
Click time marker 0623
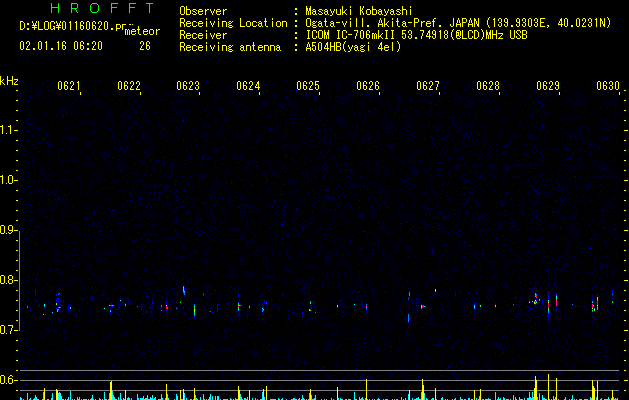[x=188, y=86]
